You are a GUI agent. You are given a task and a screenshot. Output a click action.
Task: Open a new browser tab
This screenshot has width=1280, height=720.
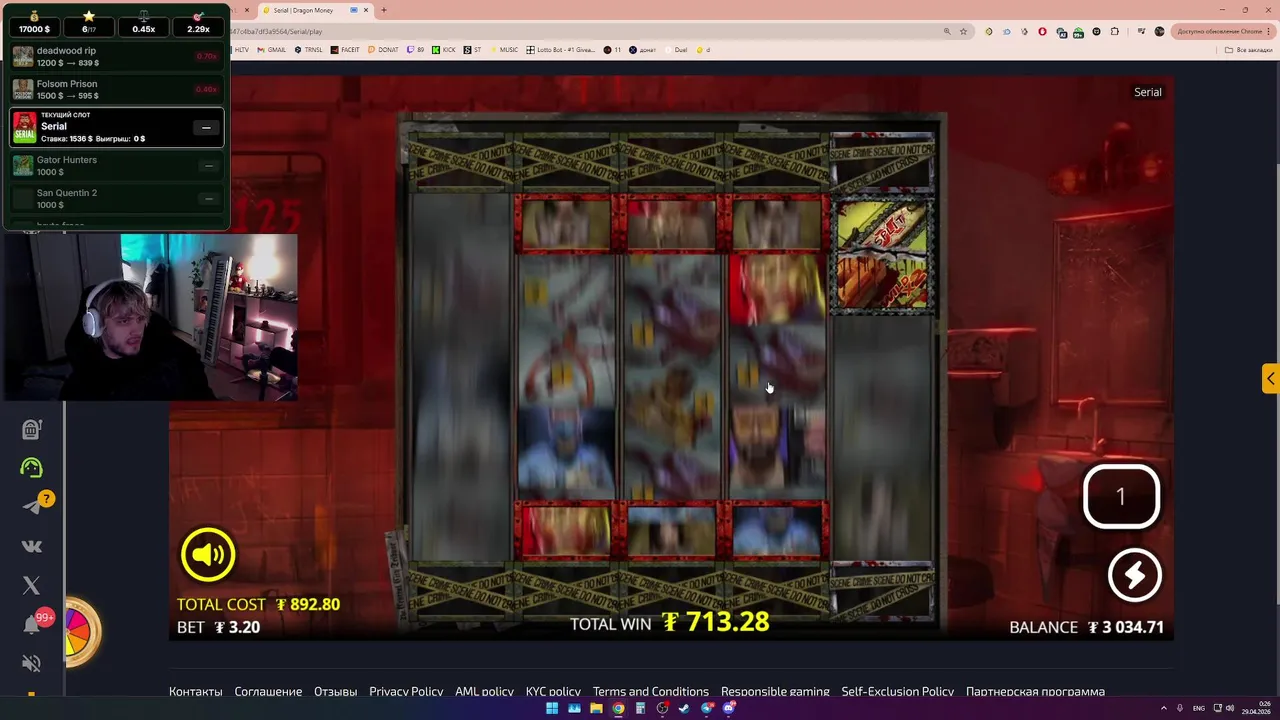pyautogui.click(x=384, y=10)
